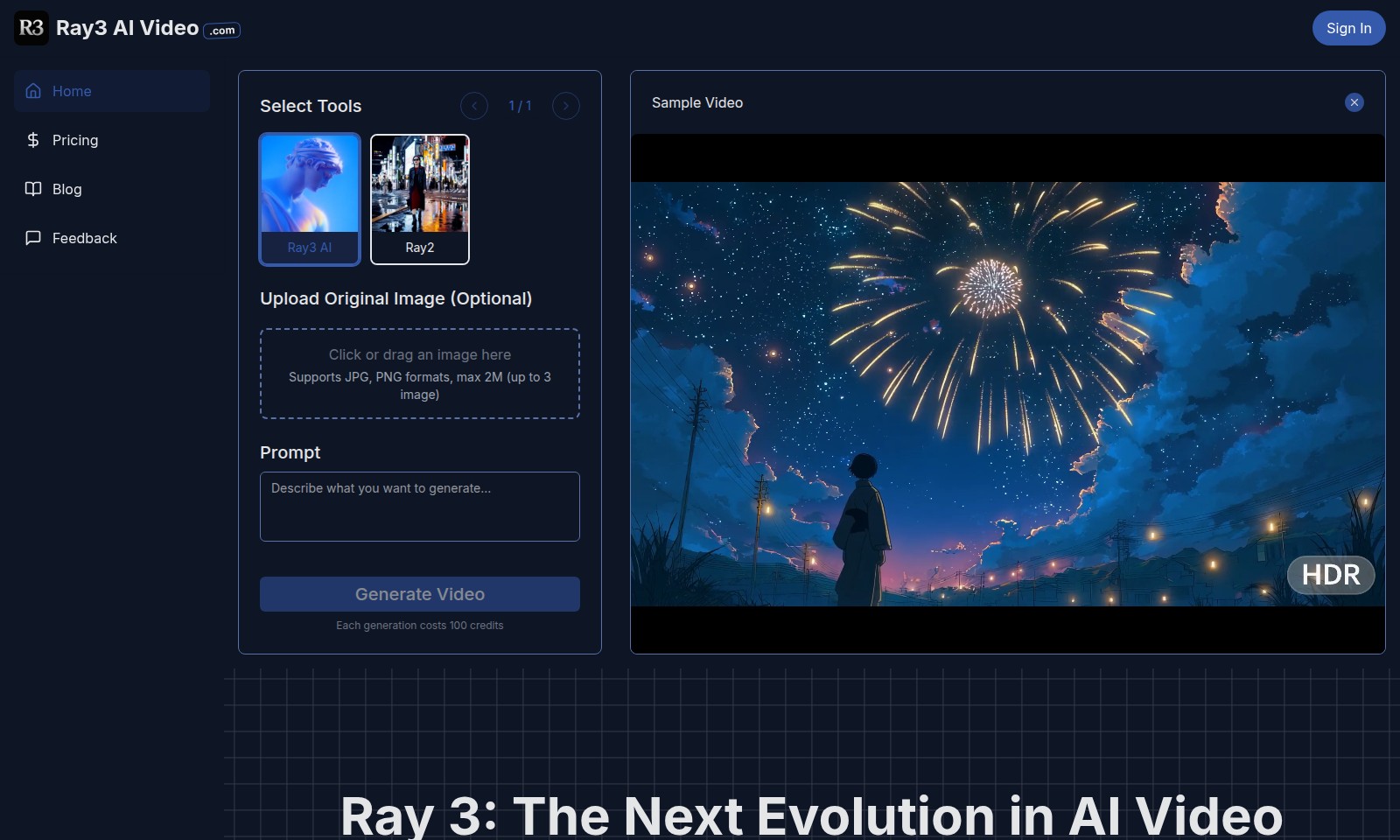Click the Home house icon
The image size is (1400, 840).
pos(33,91)
